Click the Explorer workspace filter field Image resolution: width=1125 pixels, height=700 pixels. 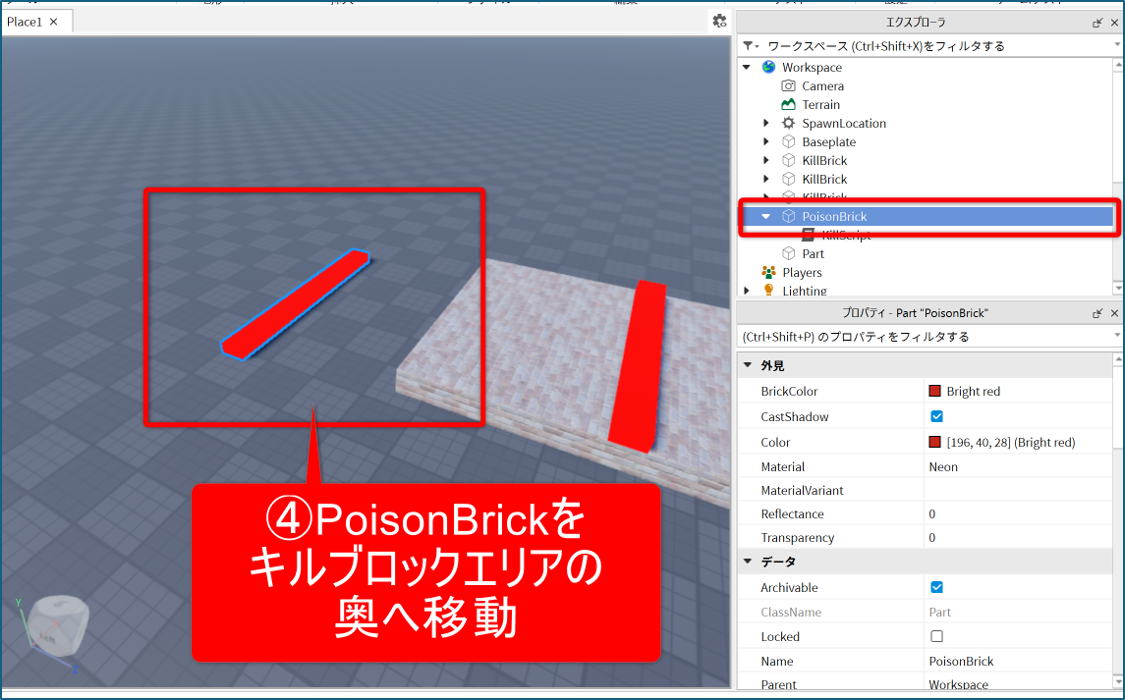(x=930, y=46)
